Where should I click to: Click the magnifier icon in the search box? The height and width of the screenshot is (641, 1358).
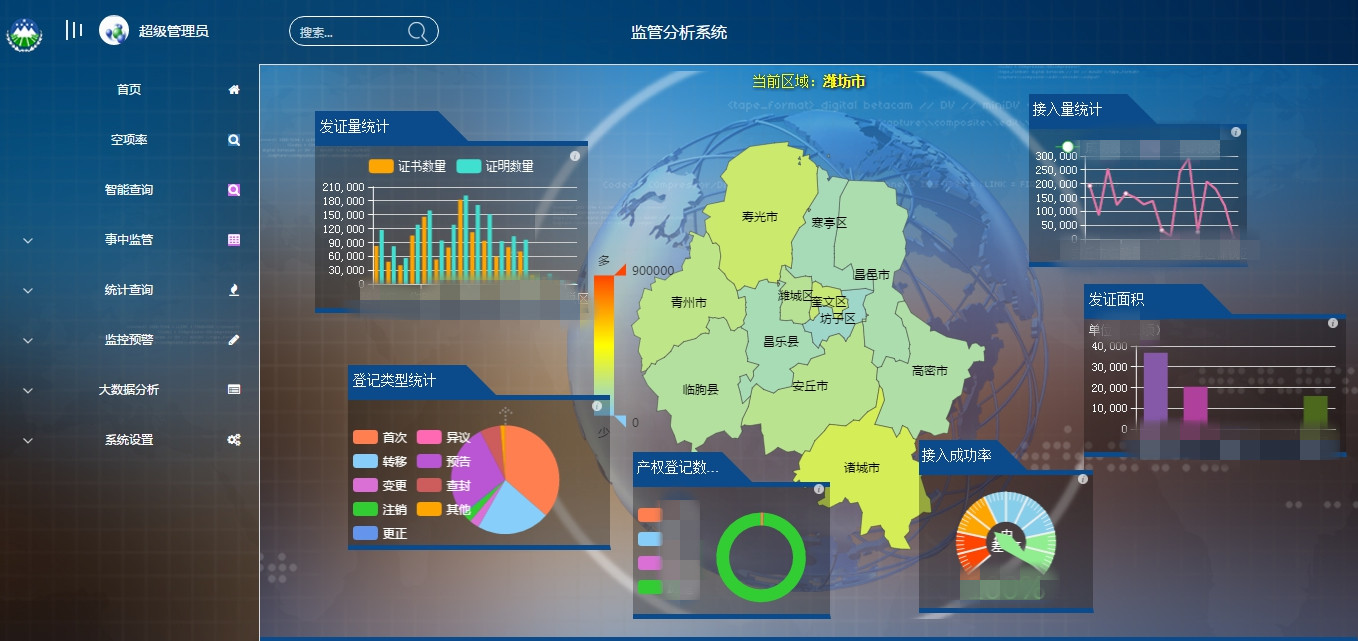pos(417,32)
